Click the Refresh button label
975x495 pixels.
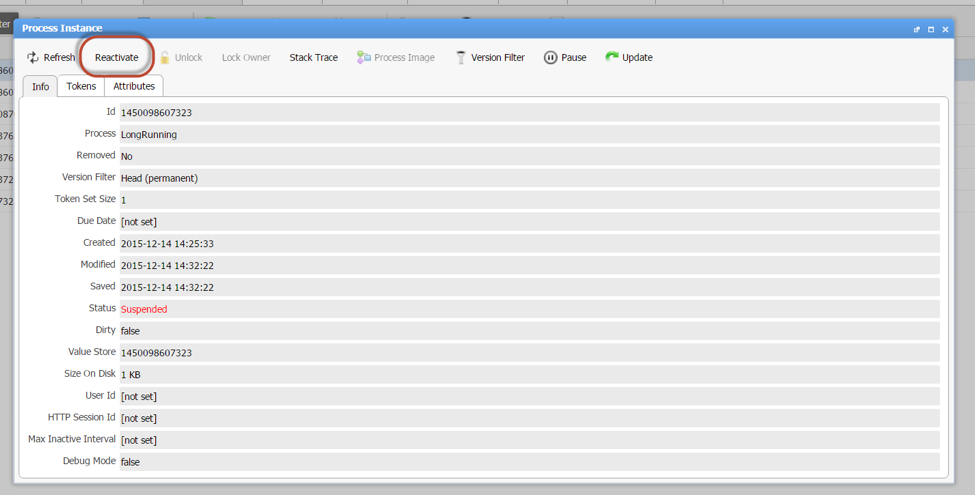59,57
